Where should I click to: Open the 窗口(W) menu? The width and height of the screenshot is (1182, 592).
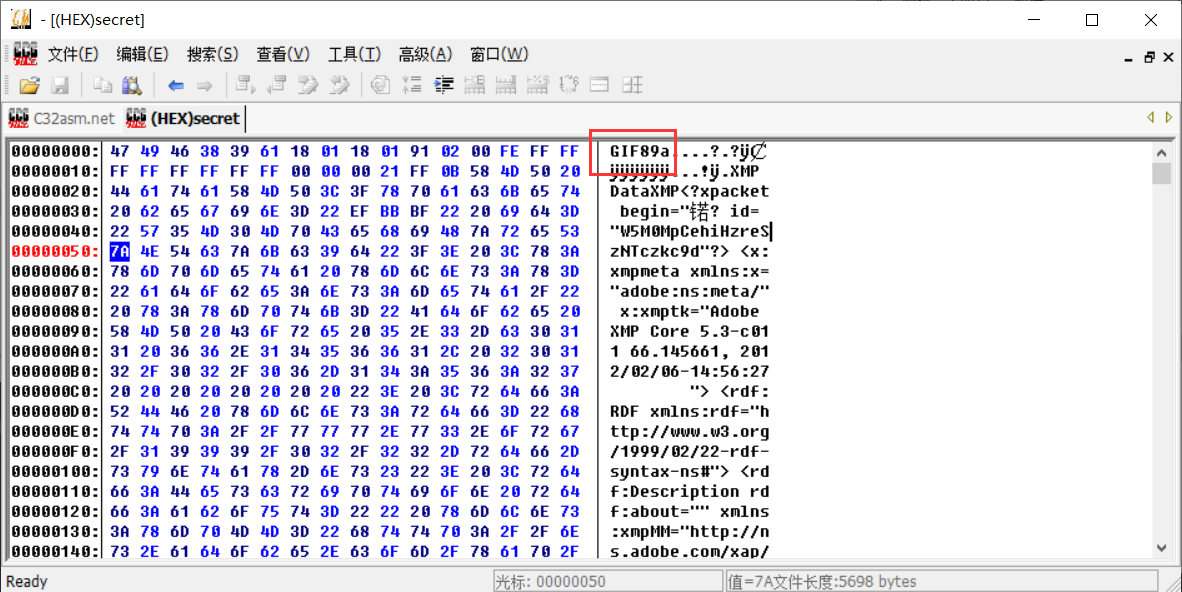(499, 54)
